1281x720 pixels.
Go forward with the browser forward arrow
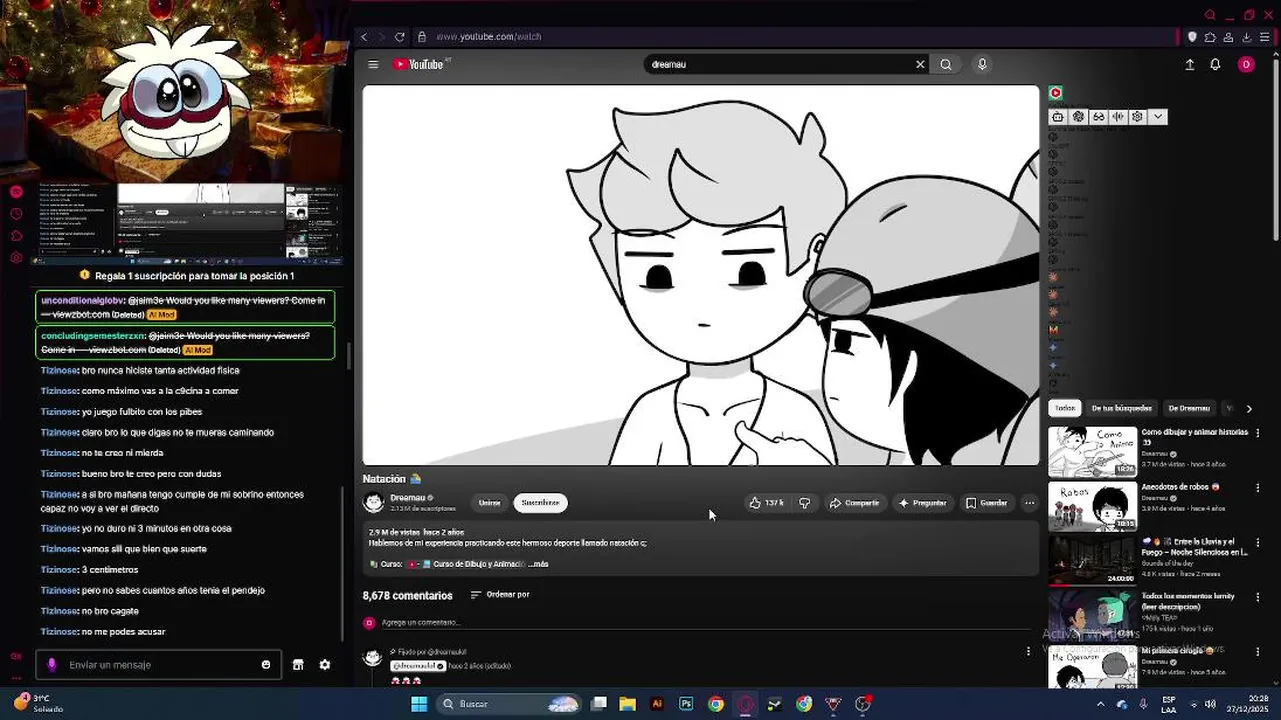(382, 36)
